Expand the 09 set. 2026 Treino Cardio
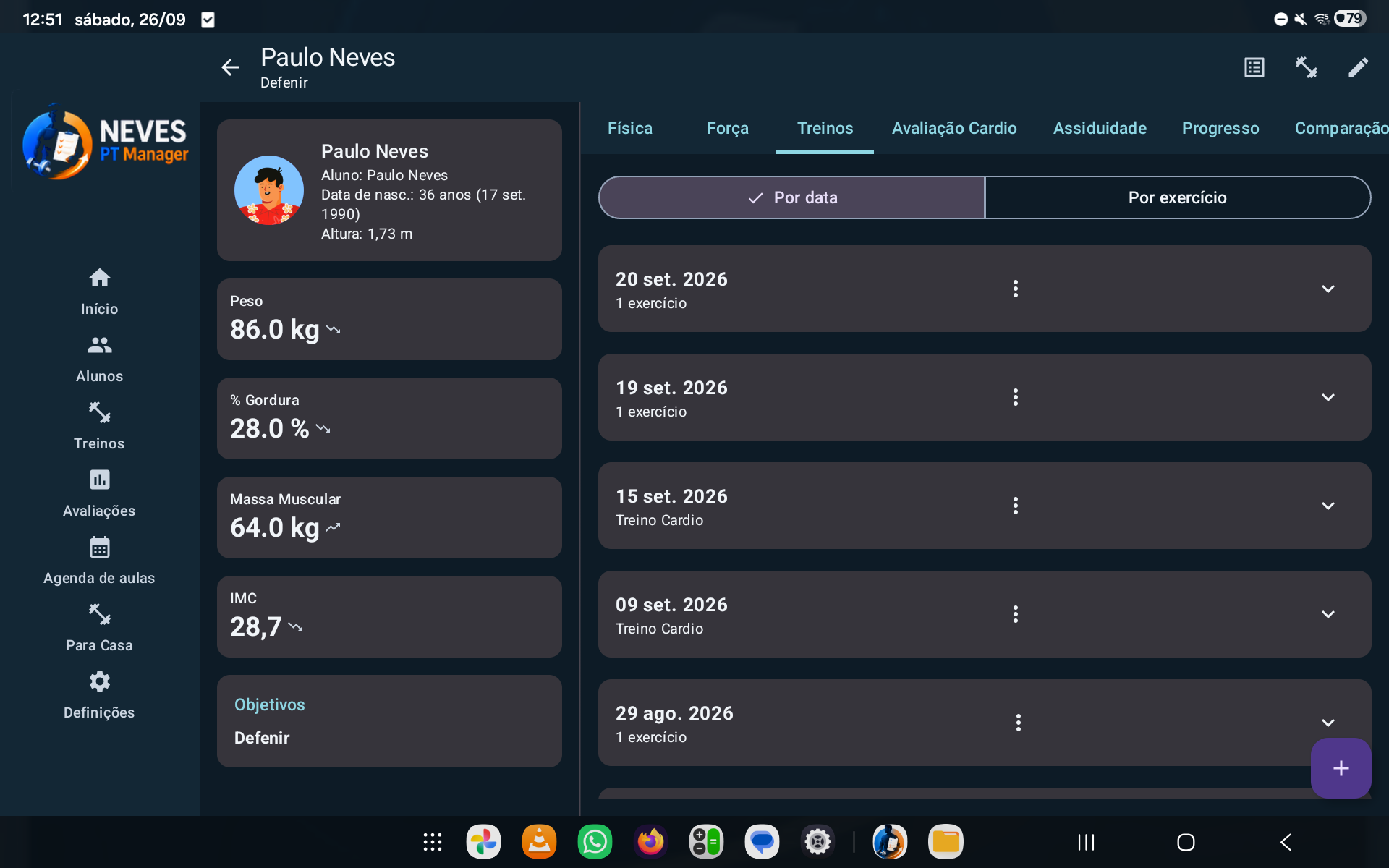This screenshot has width=1389, height=868. pos(1328,614)
